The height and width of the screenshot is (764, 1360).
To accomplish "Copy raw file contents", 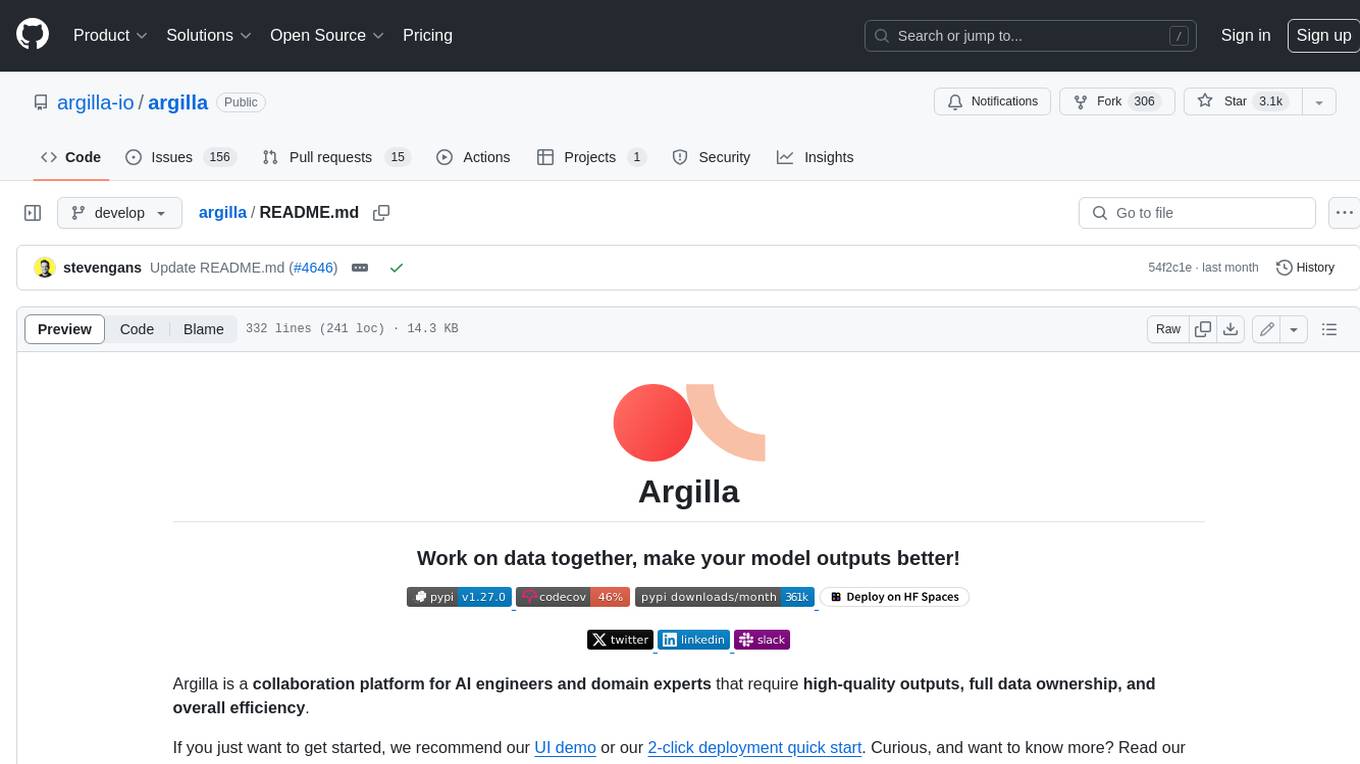I will click(1203, 329).
